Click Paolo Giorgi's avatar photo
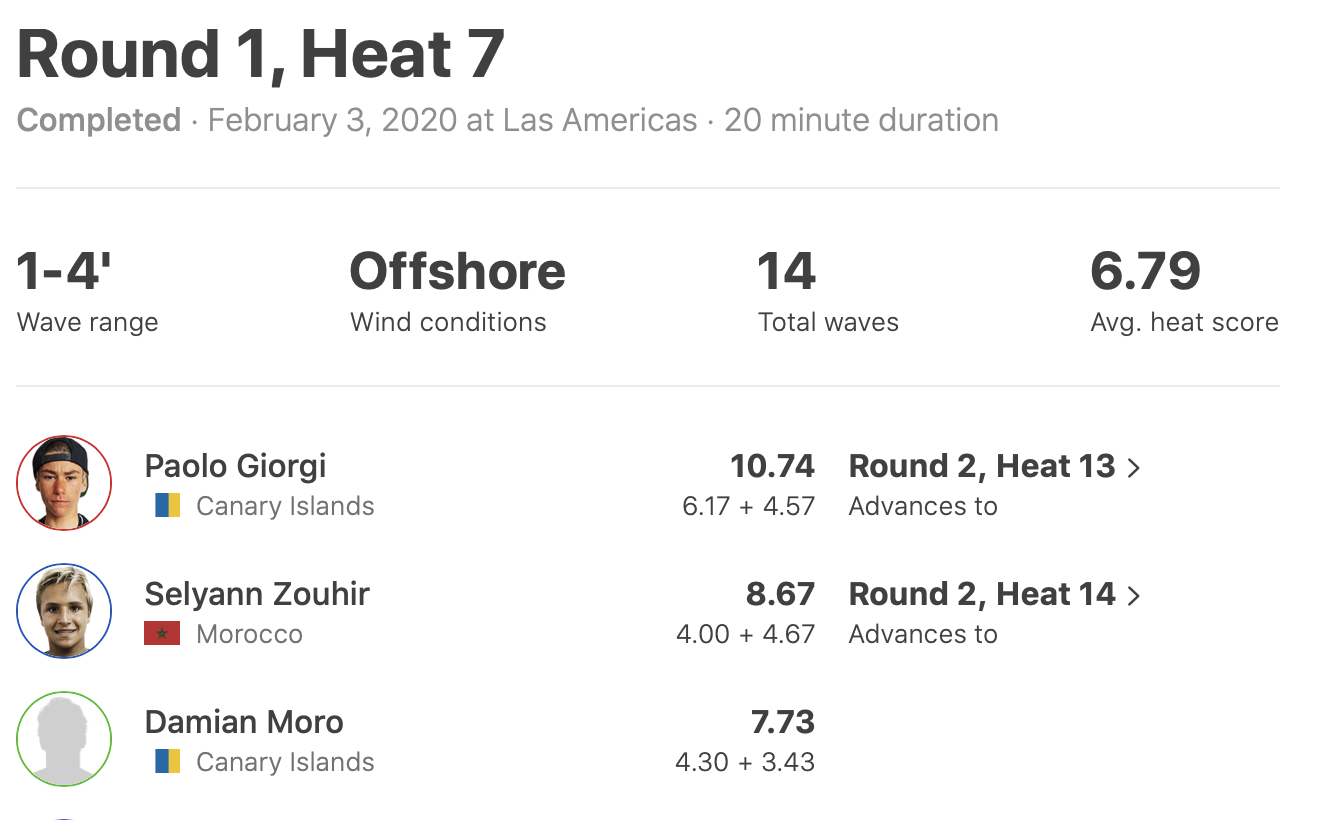 pos(64,483)
